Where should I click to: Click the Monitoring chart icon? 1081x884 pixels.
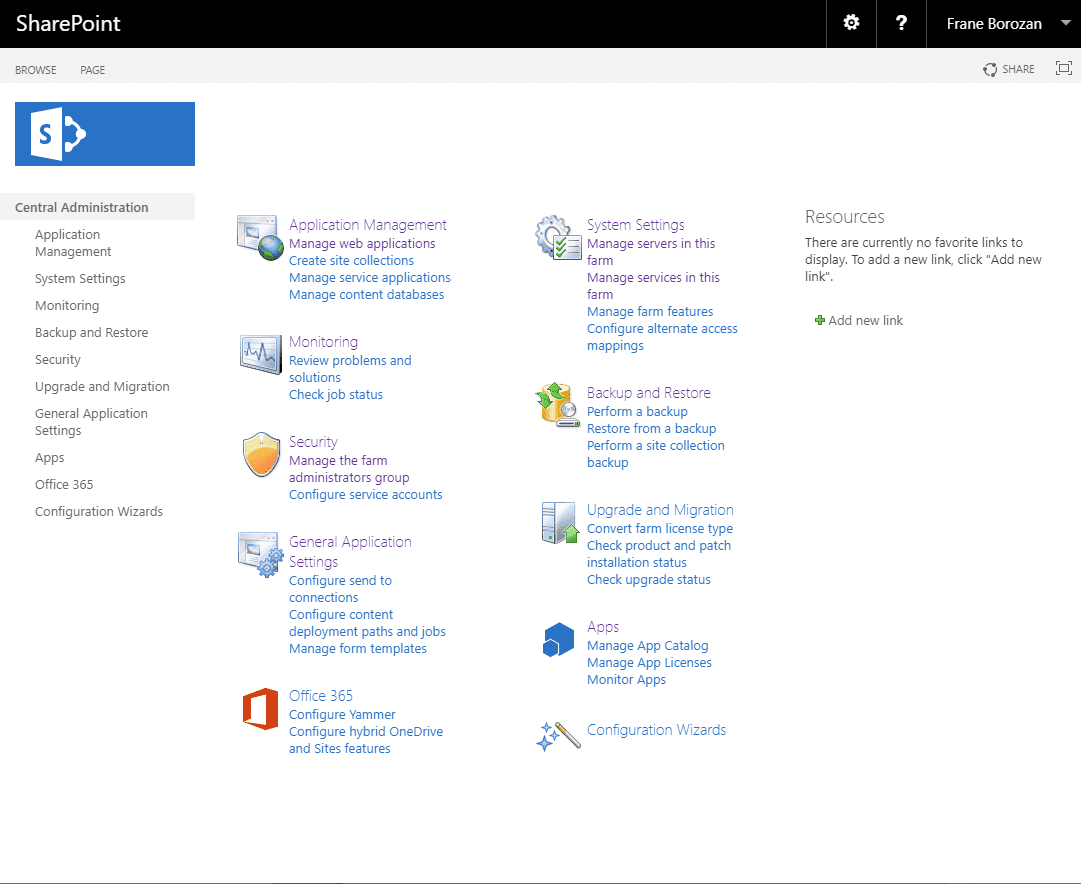coord(261,354)
